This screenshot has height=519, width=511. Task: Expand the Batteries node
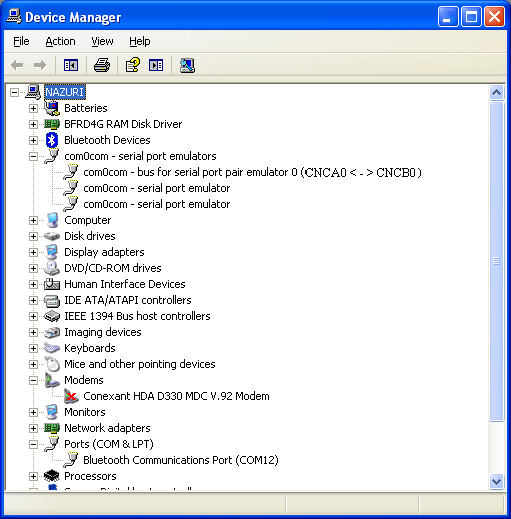(33, 108)
